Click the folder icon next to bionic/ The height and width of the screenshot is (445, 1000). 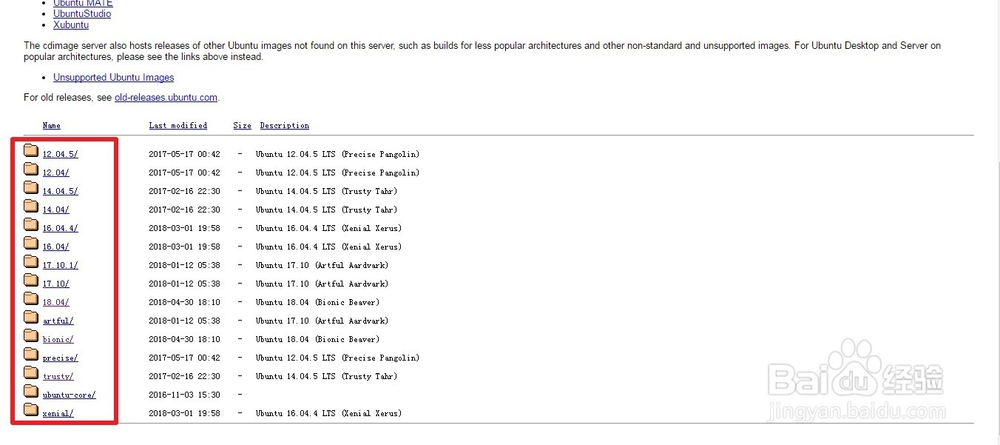click(31, 336)
